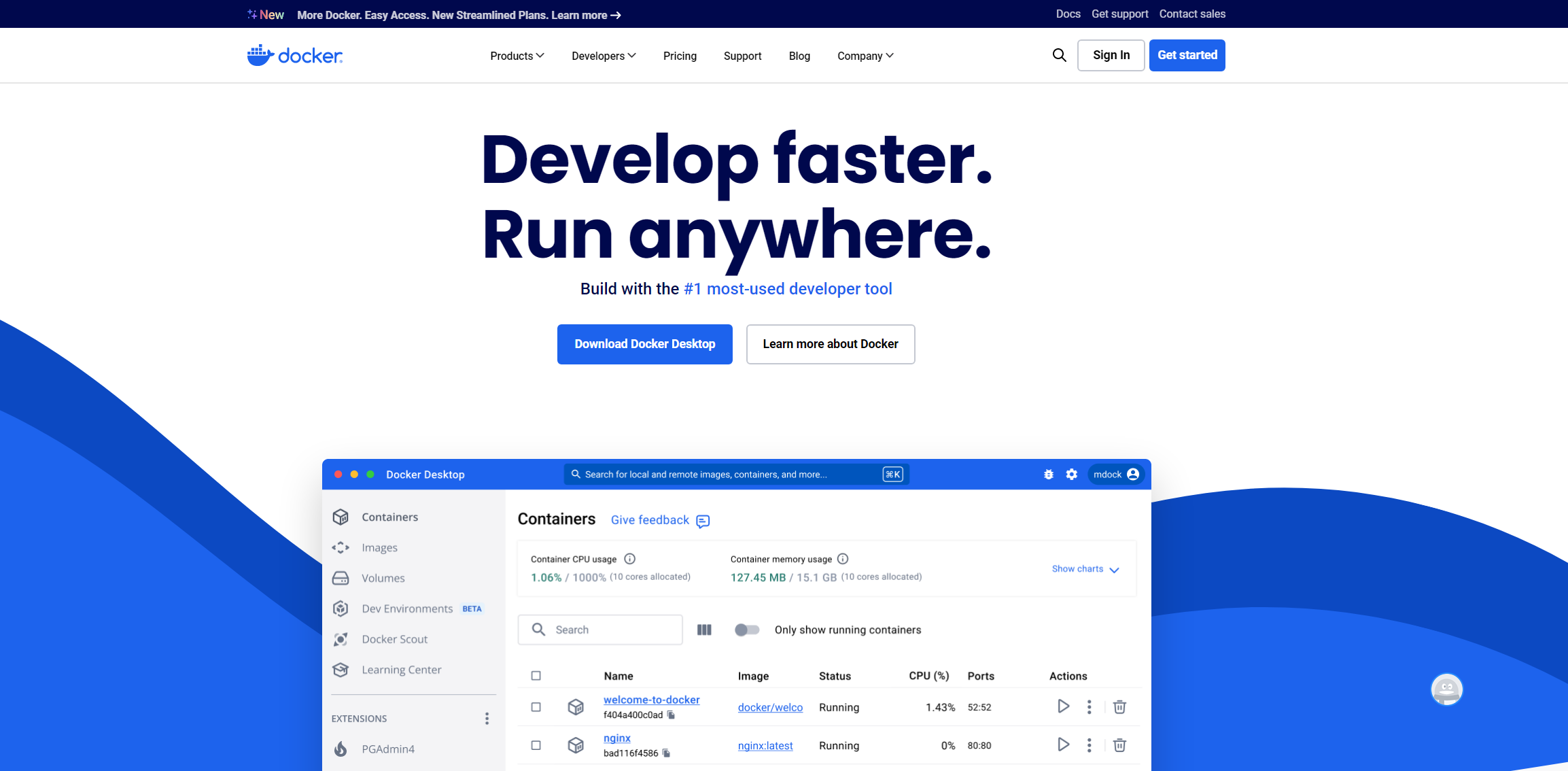1568x771 pixels.
Task: Open Docker Desktop settings gear
Action: [1072, 475]
